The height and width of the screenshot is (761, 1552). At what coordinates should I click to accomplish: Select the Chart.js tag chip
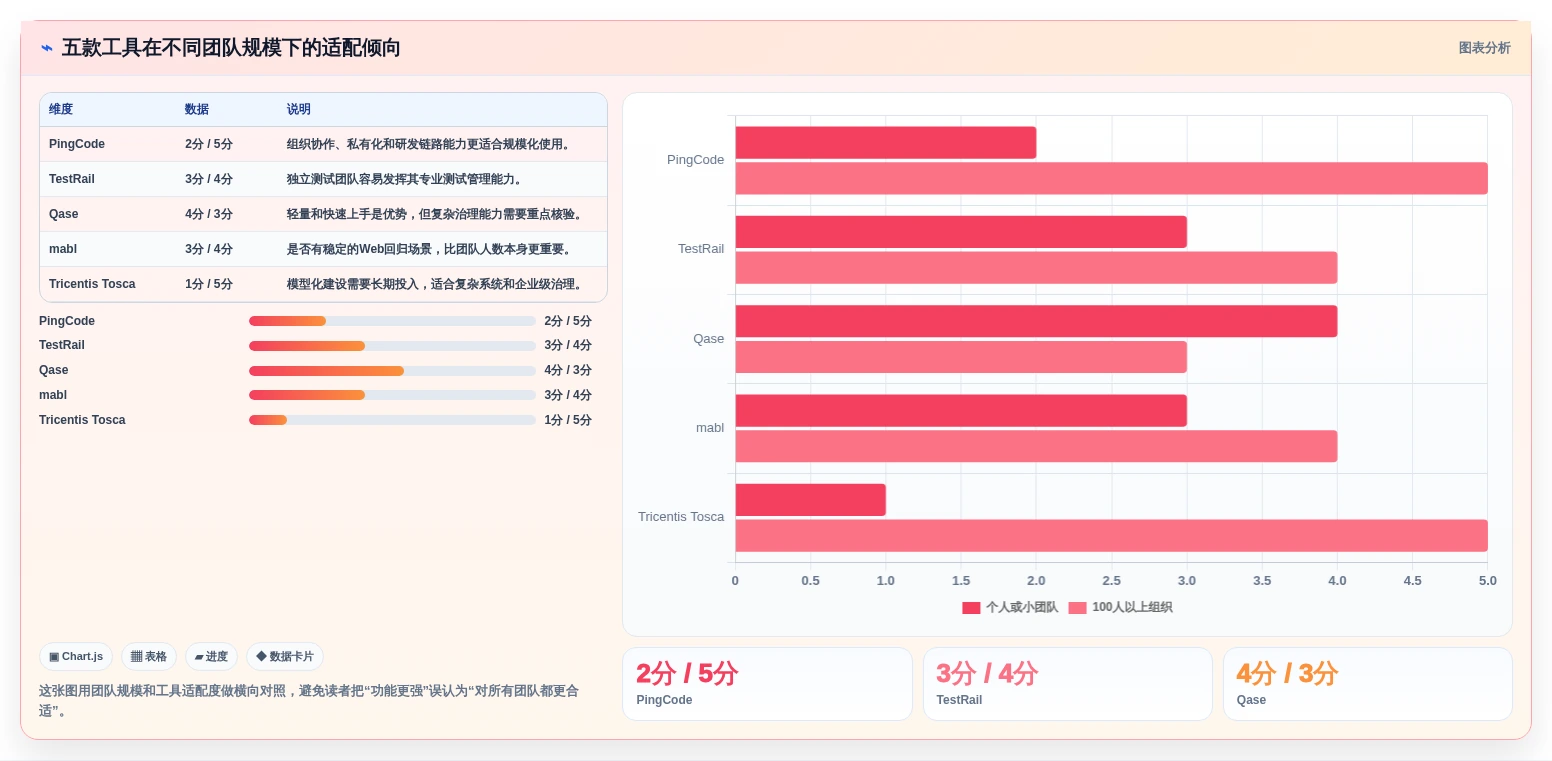(76, 657)
